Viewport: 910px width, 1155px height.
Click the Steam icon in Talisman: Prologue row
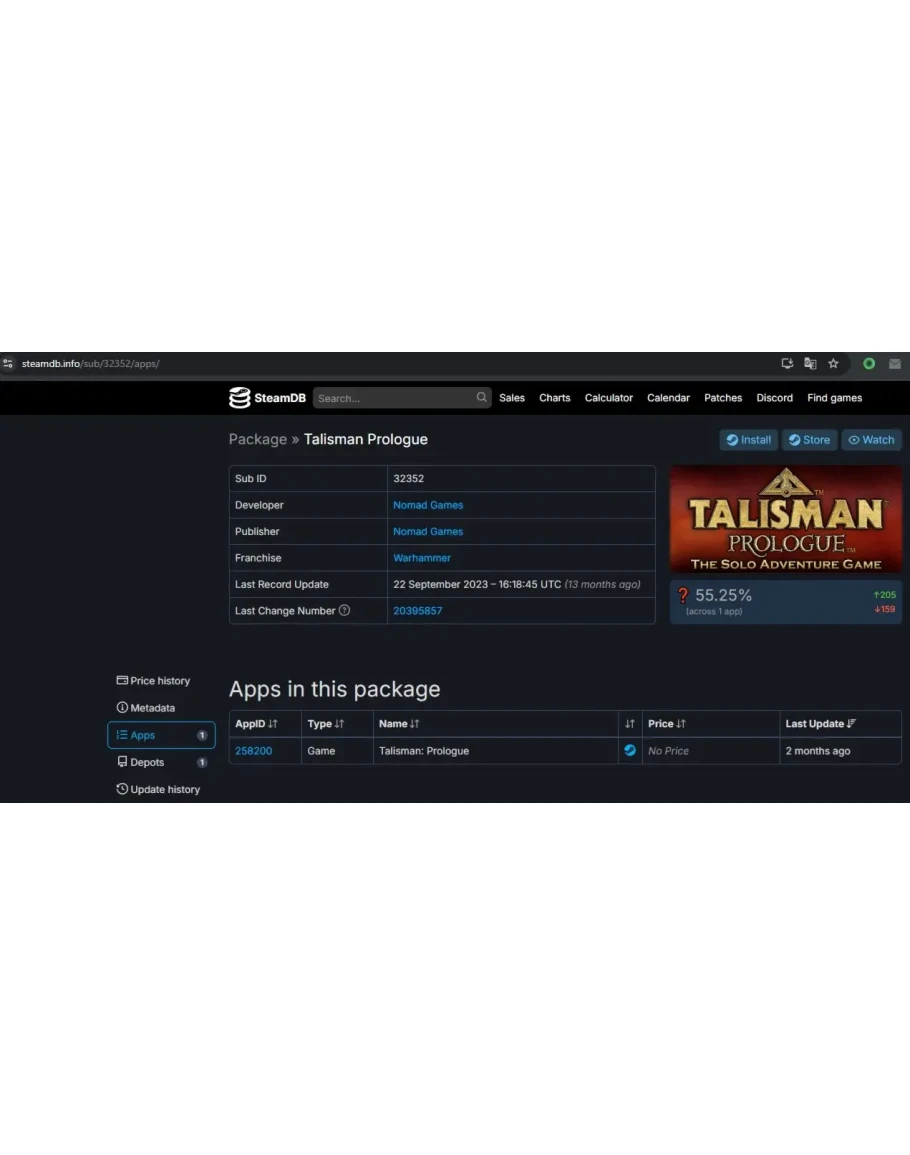(630, 750)
